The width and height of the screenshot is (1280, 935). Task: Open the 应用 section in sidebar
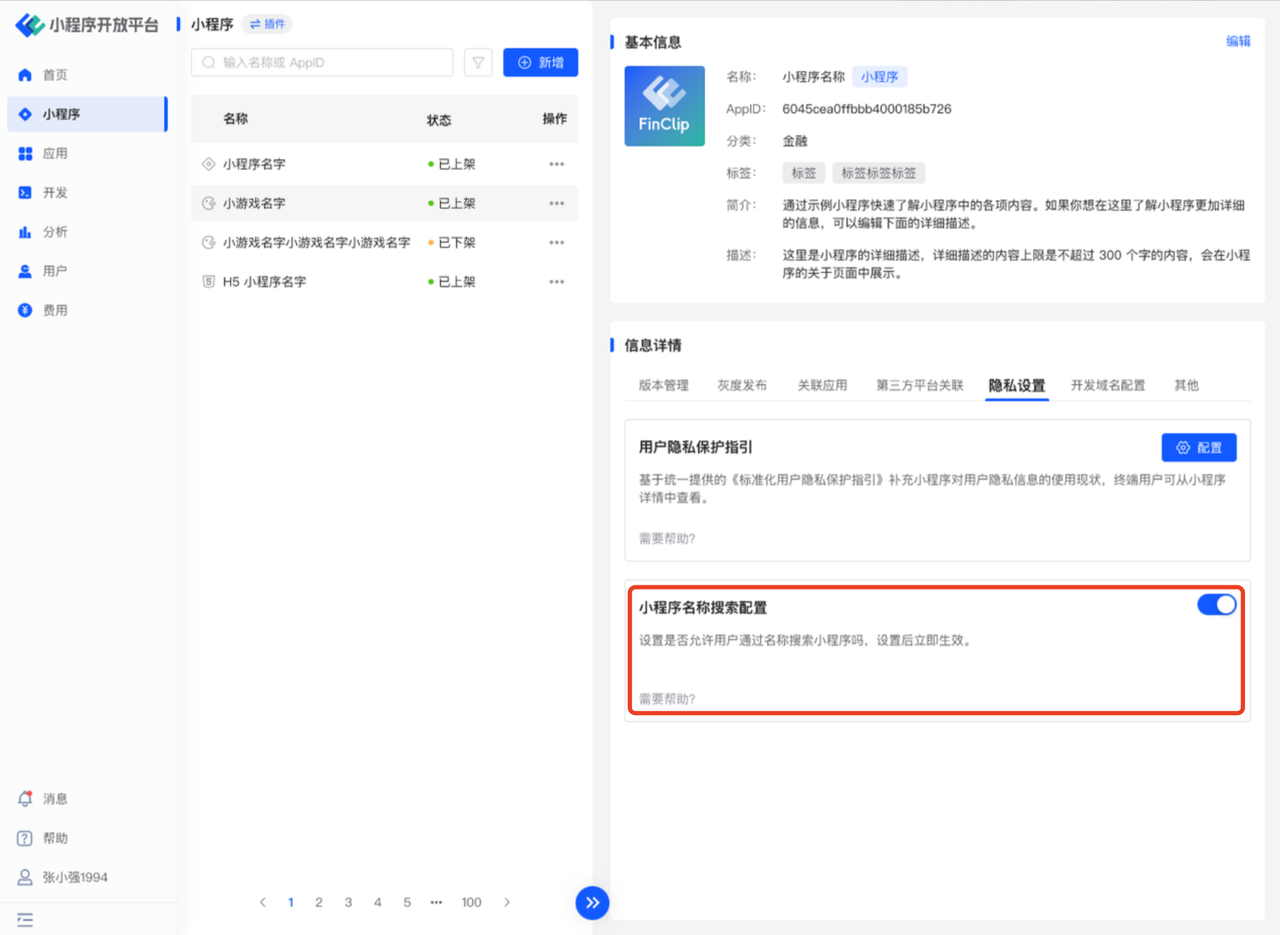tap(26, 154)
